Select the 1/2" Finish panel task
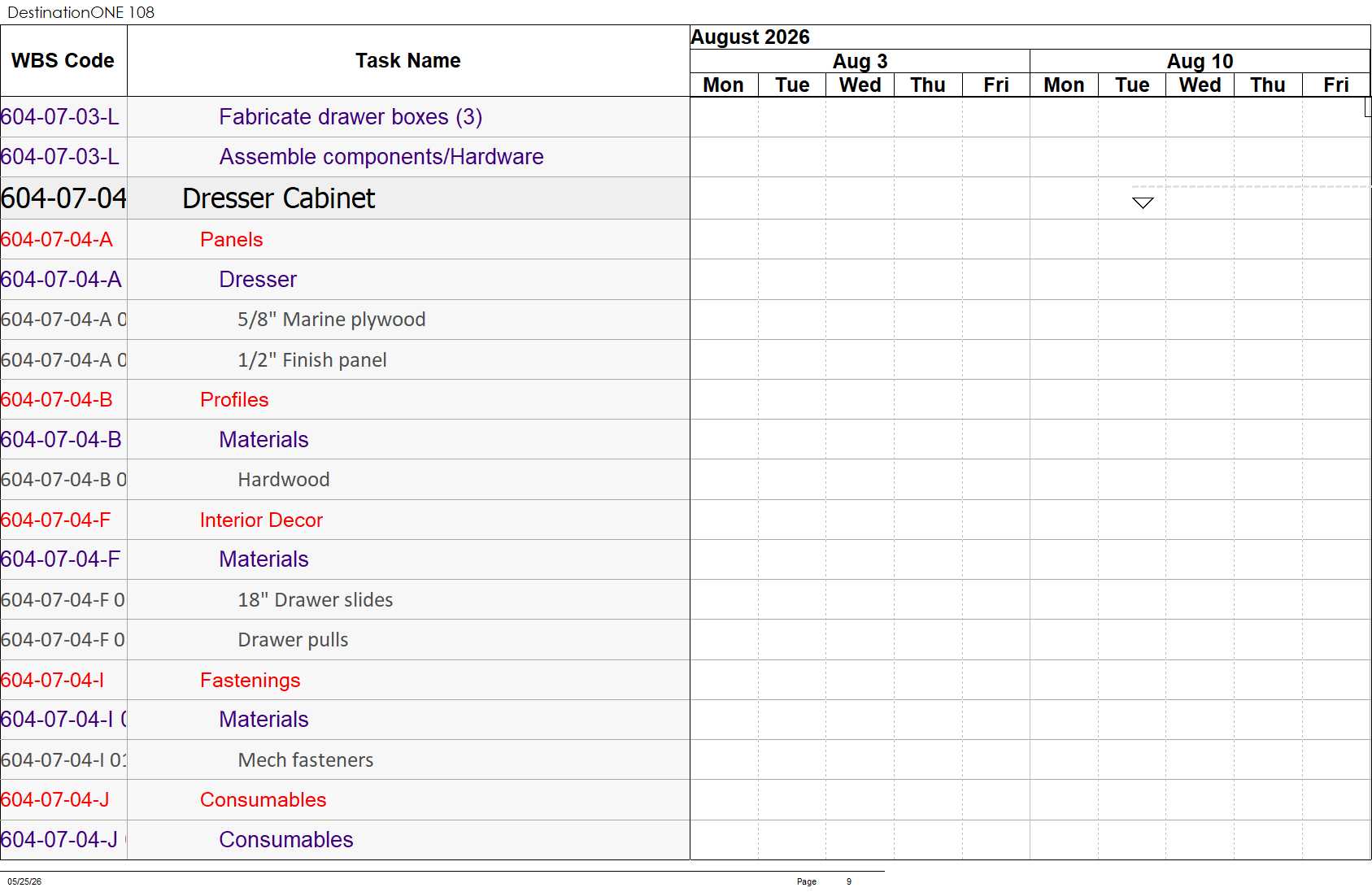1372x892 pixels. [311, 360]
